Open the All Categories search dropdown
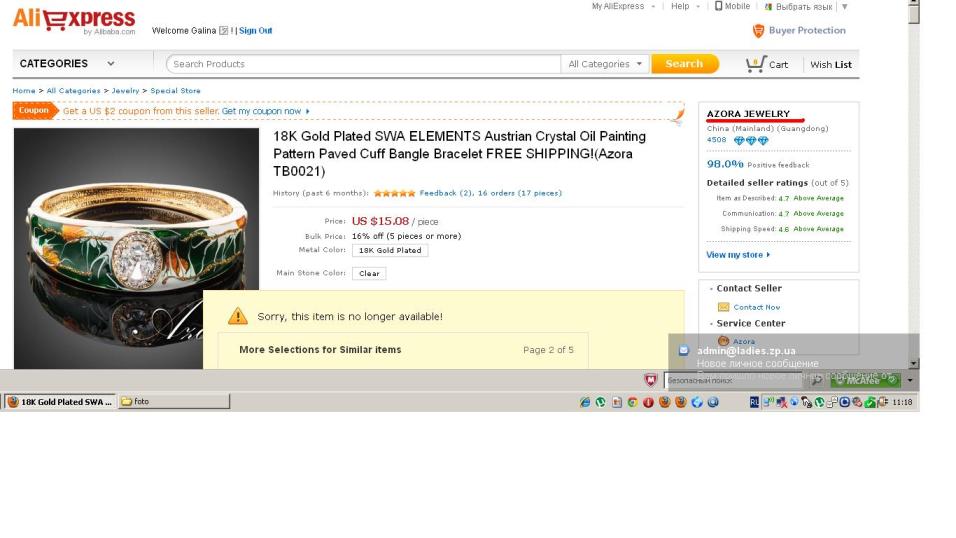956x538 pixels. click(x=605, y=64)
